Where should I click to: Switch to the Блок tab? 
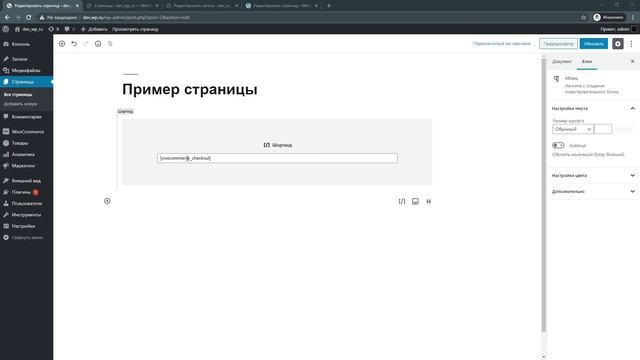587,62
